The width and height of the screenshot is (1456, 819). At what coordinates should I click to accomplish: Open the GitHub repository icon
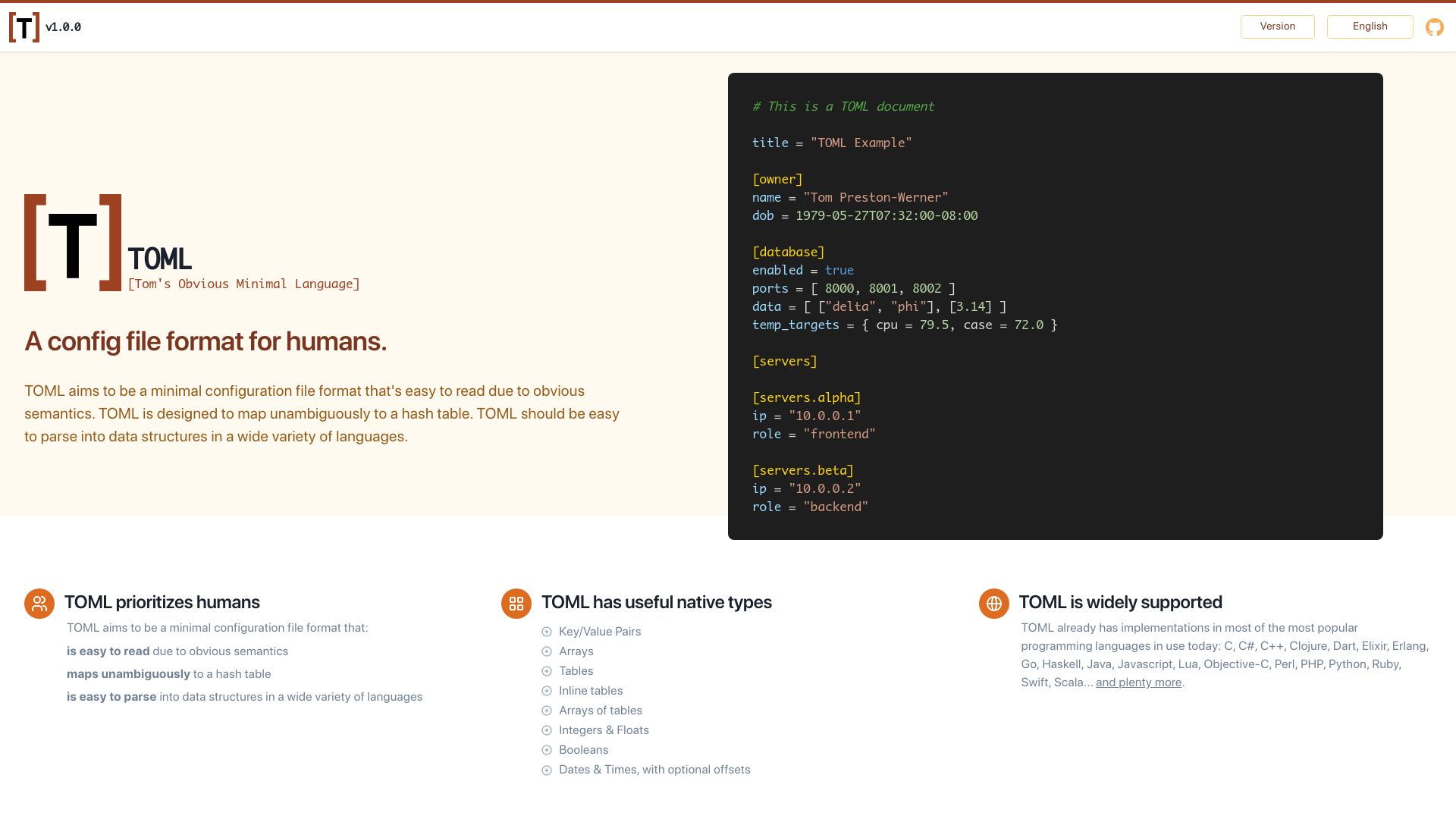[x=1434, y=27]
